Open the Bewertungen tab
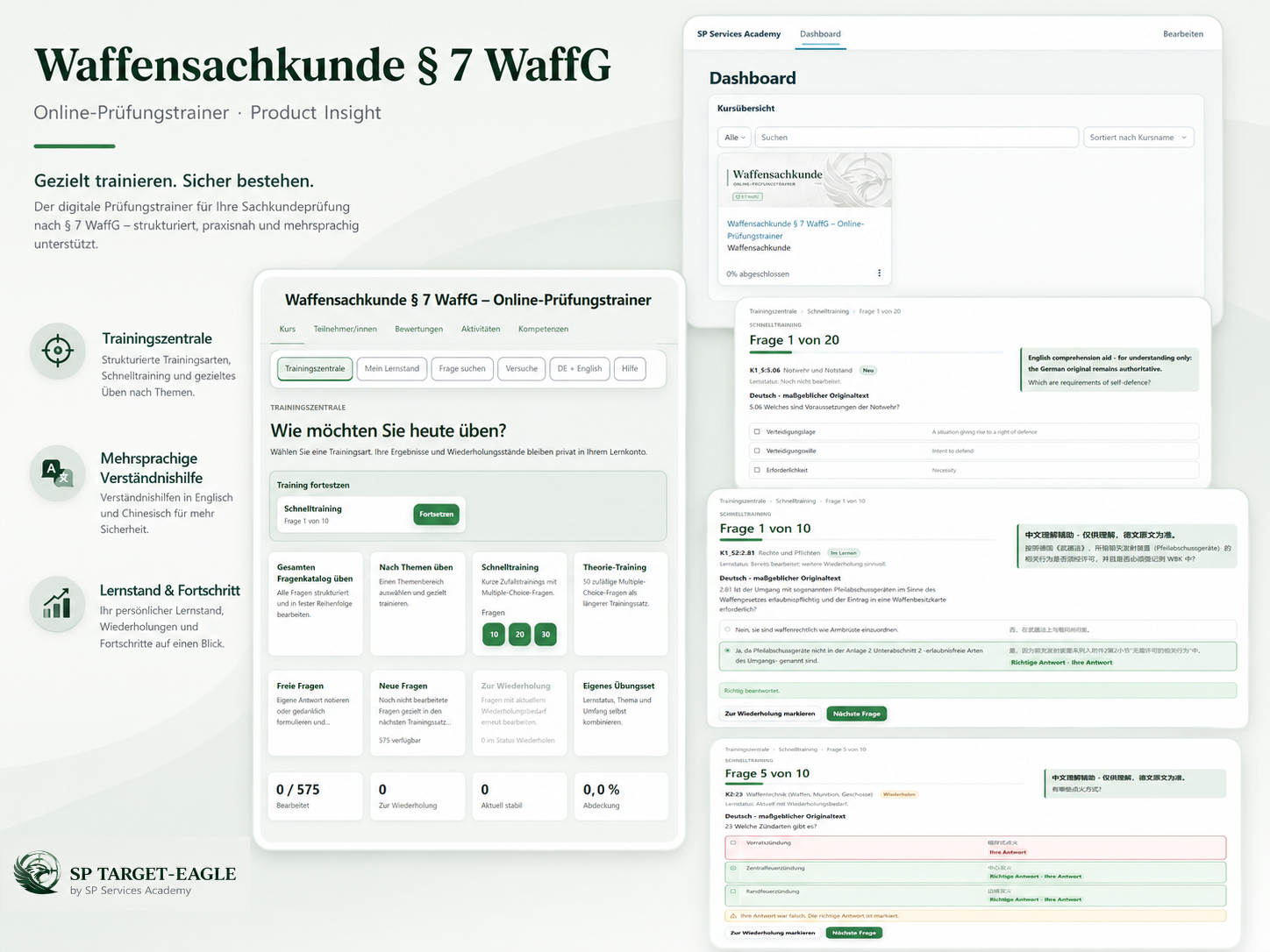The image size is (1270, 952). pos(418,329)
